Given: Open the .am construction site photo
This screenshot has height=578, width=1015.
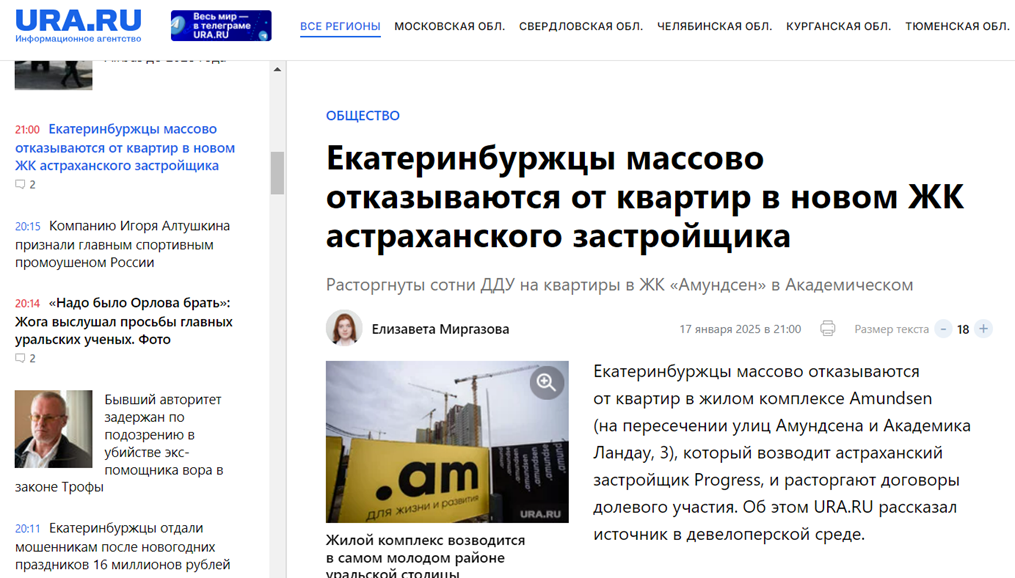Looking at the screenshot, I should pos(447,442).
